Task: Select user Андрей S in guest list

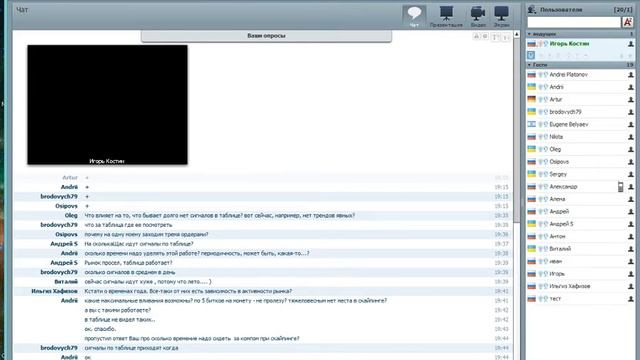Action: pos(561,224)
